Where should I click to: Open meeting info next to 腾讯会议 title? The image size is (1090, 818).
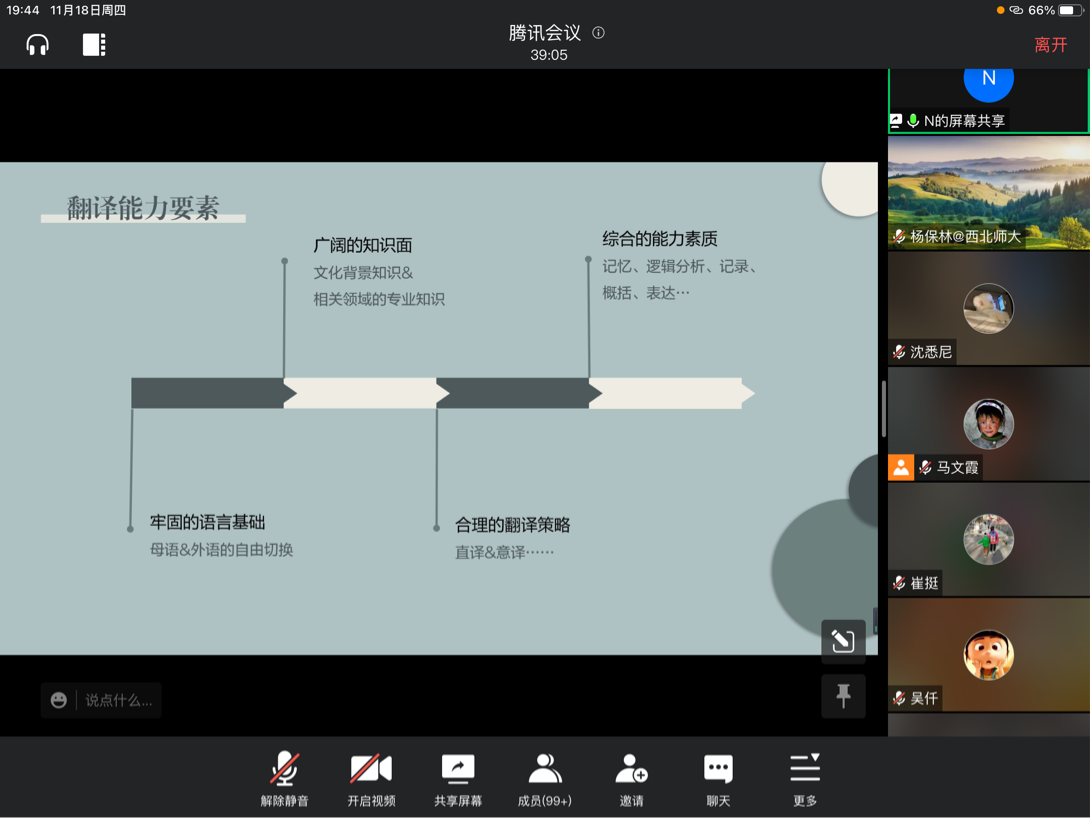(x=598, y=33)
